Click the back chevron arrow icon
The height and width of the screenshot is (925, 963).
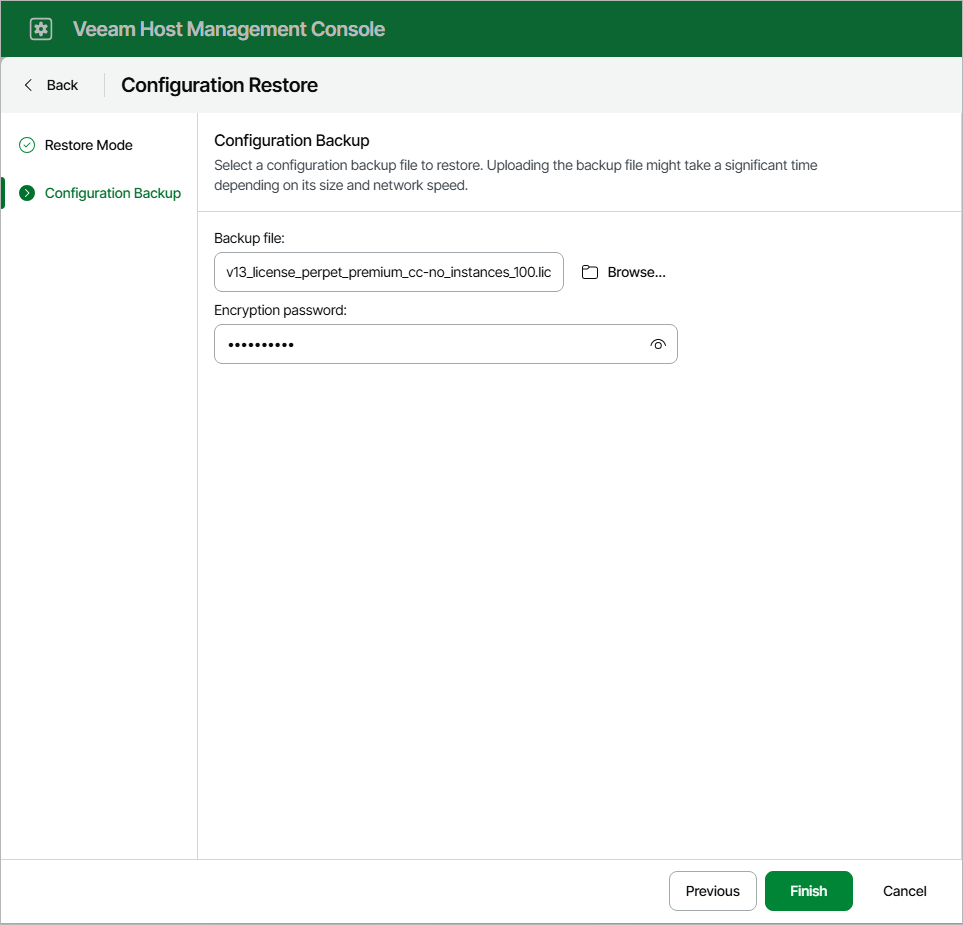[x=28, y=85]
